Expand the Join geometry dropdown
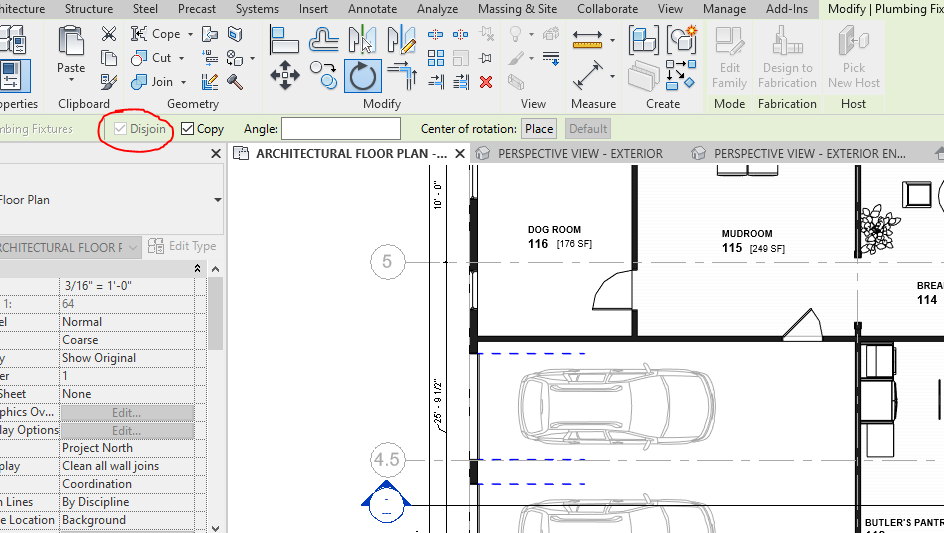Viewport: 944px width, 533px height. 183,82
